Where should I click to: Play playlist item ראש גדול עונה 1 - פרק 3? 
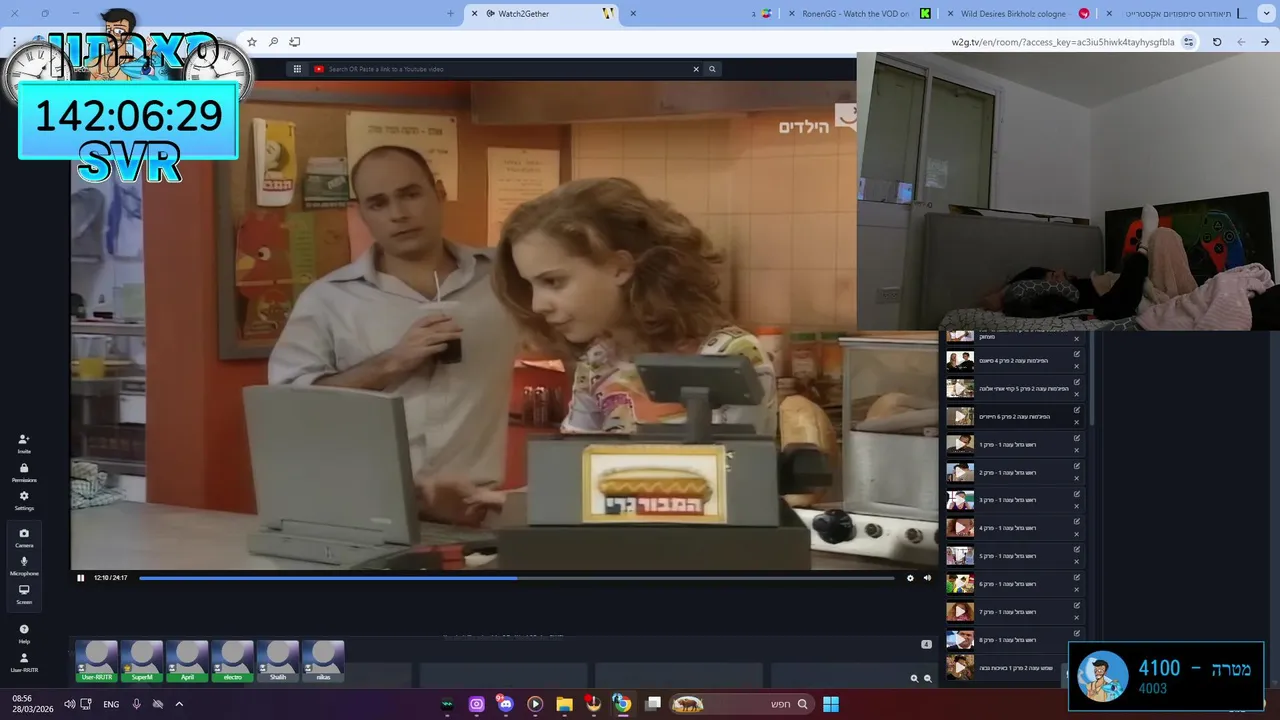(x=960, y=500)
